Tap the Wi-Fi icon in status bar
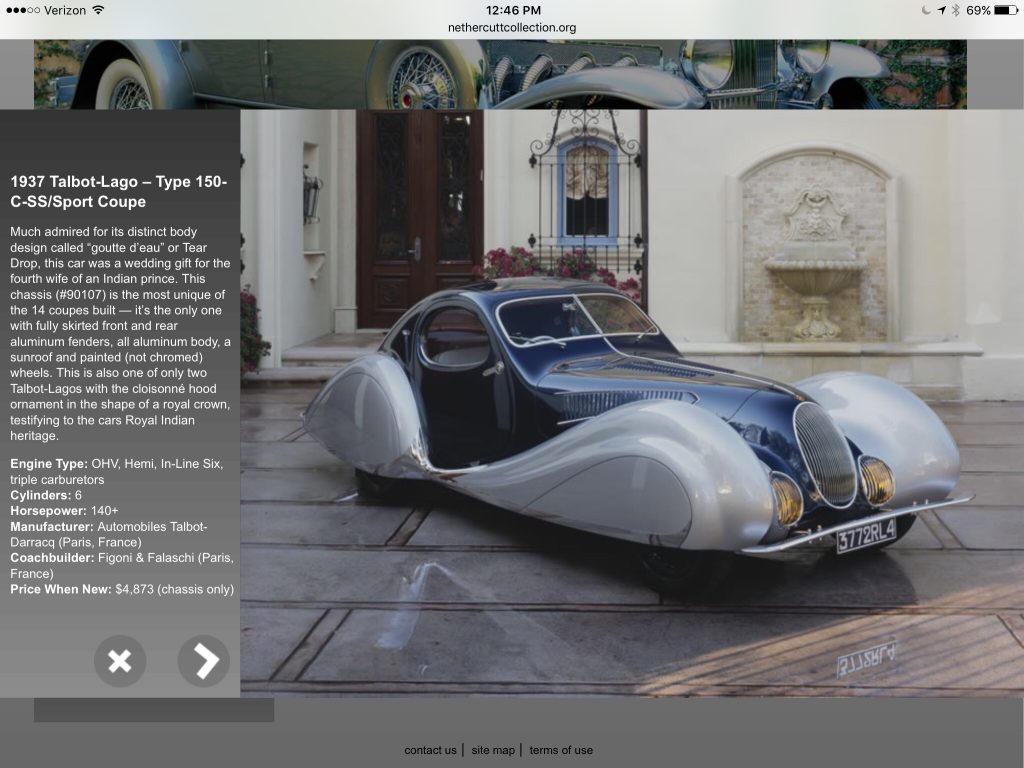The width and height of the screenshot is (1024, 768). pyautogui.click(x=98, y=10)
